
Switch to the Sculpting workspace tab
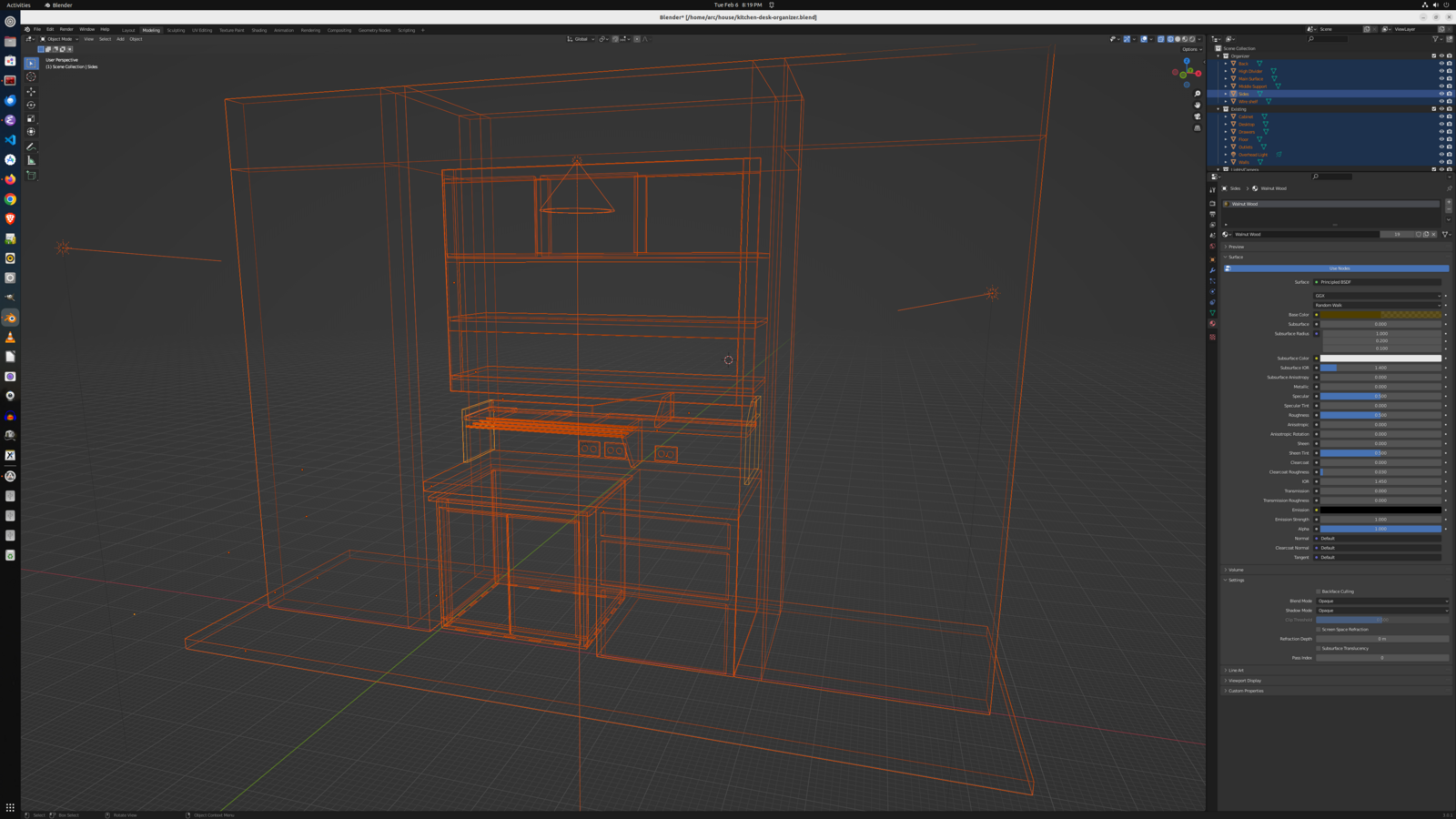[176, 30]
